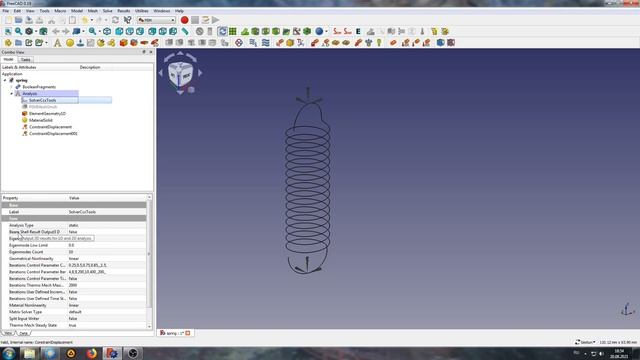Click the gray macro stop square
This screenshot has height=360, width=640.
point(195,20)
